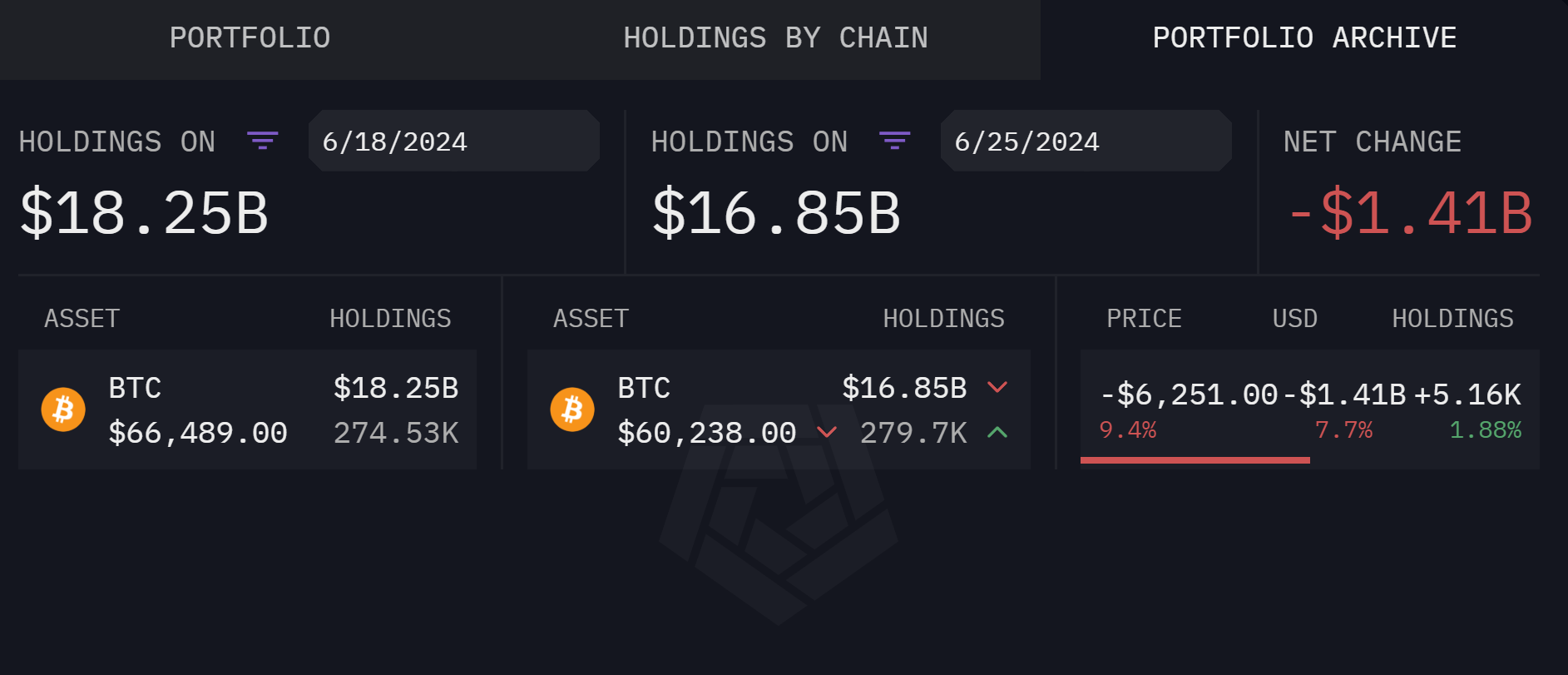Click red down chevron next to $60,238.00
This screenshot has height=675, width=1568.
click(x=827, y=431)
